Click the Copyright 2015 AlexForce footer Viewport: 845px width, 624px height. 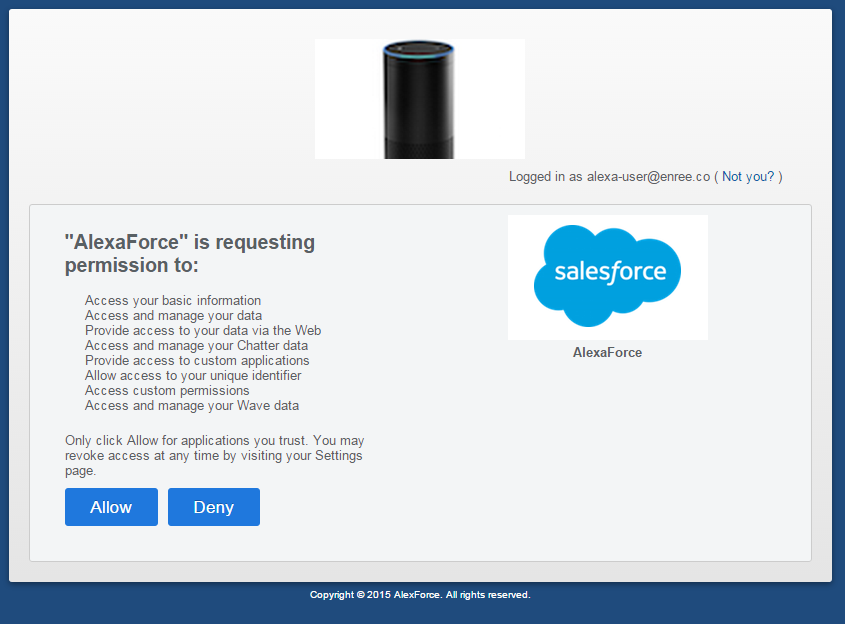[x=420, y=594]
